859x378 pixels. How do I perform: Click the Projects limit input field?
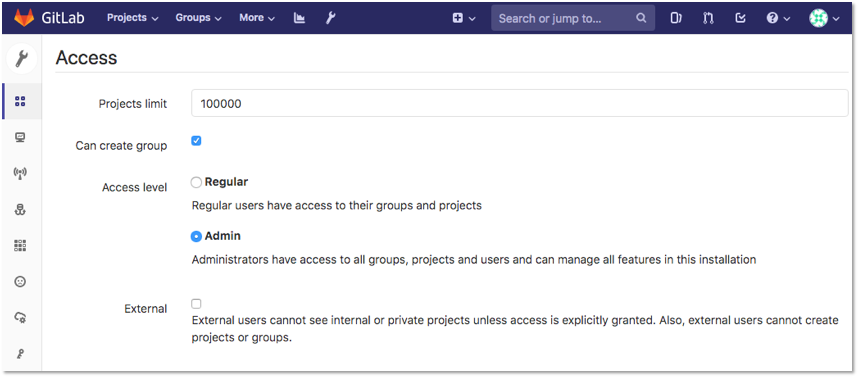(x=519, y=103)
